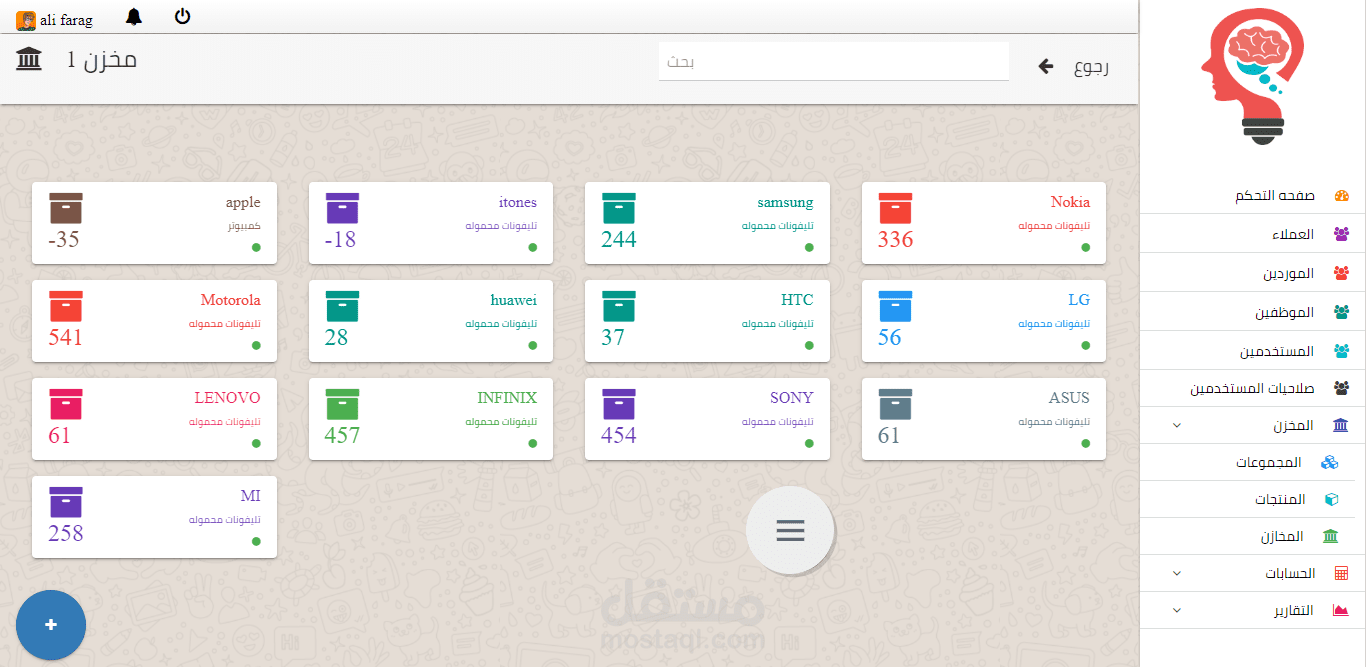Expand the التقارير sidebar section
This screenshot has height=667, width=1366.
(x=1252, y=610)
